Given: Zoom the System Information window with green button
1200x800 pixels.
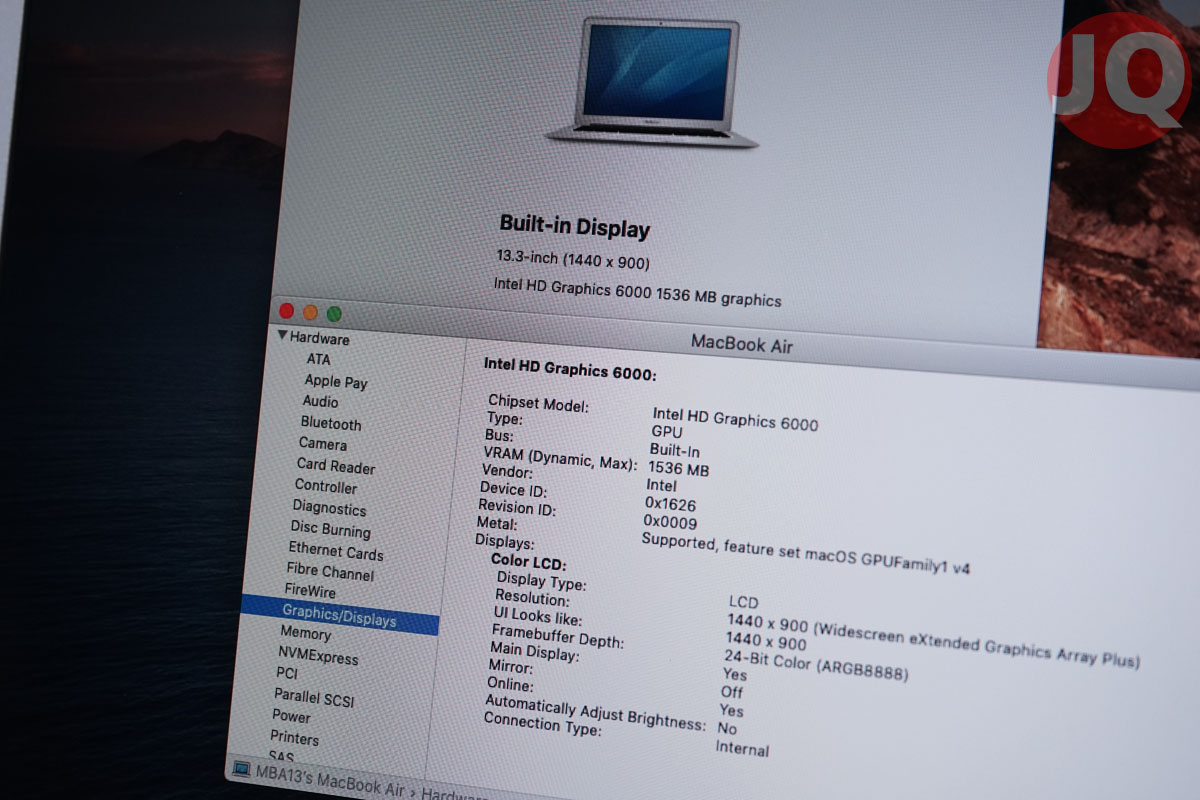Looking at the screenshot, I should [334, 314].
